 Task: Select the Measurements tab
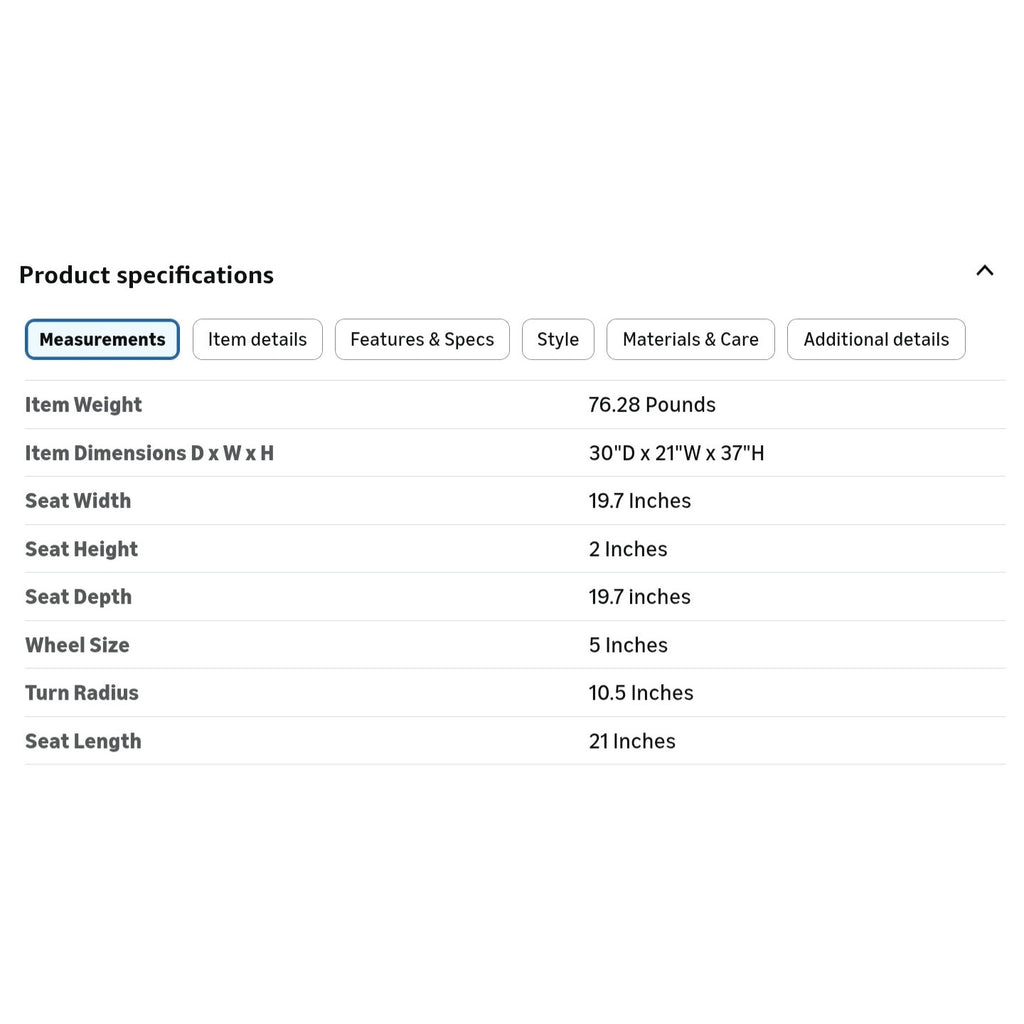pyautogui.click(x=103, y=339)
